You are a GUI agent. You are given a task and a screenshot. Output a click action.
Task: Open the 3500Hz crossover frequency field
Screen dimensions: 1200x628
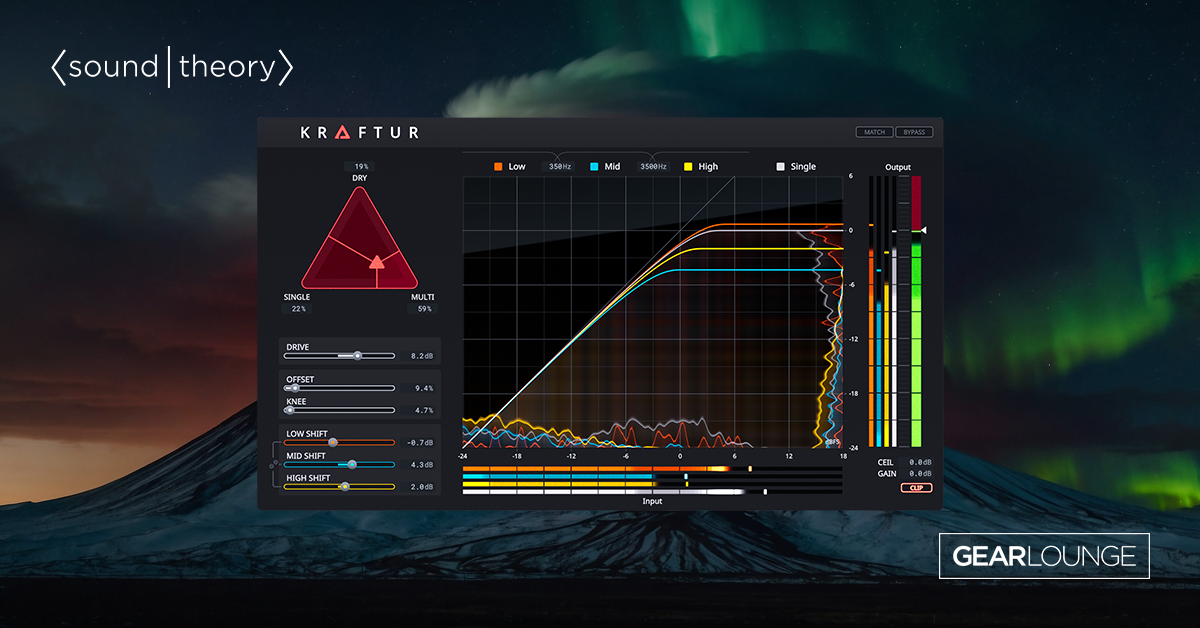click(653, 167)
